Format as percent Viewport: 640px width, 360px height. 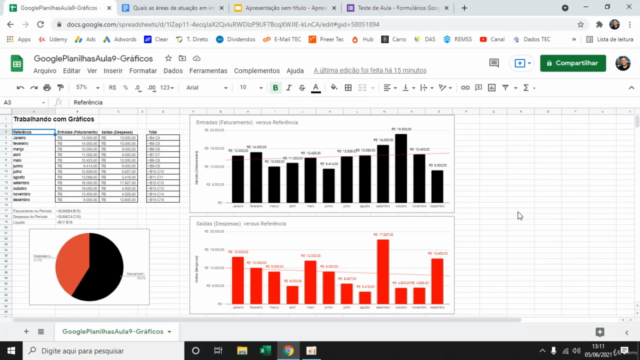coord(125,88)
